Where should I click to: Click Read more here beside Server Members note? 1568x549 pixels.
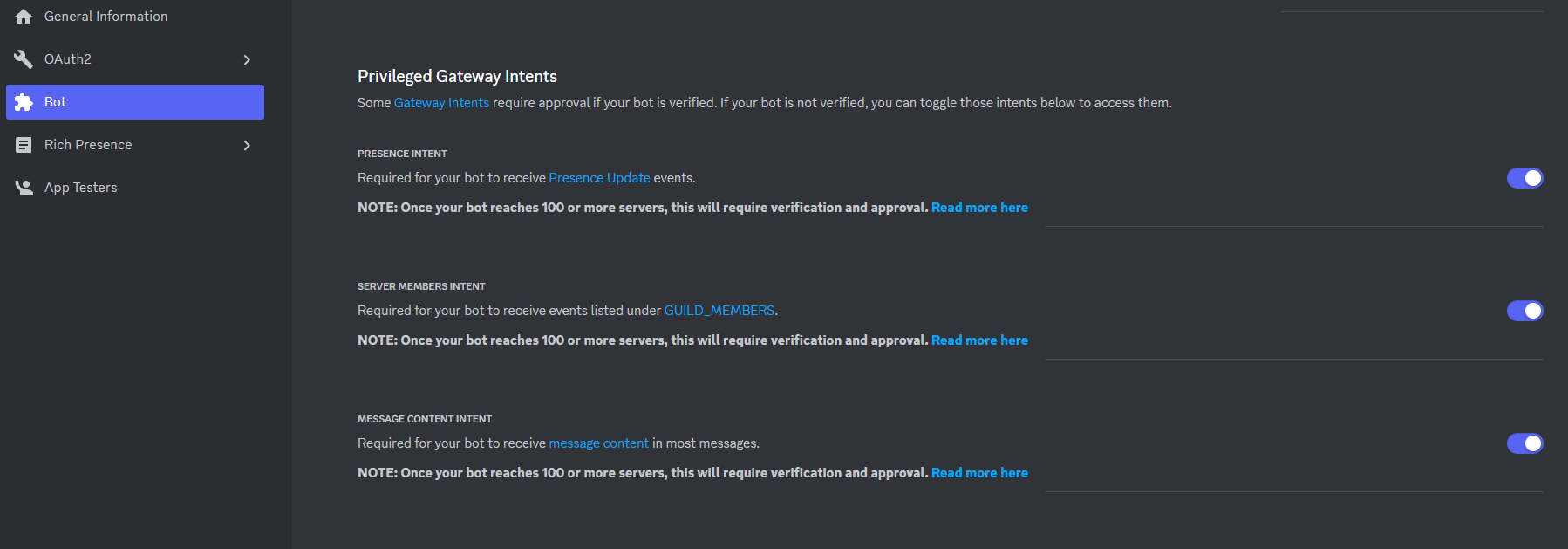tap(979, 340)
